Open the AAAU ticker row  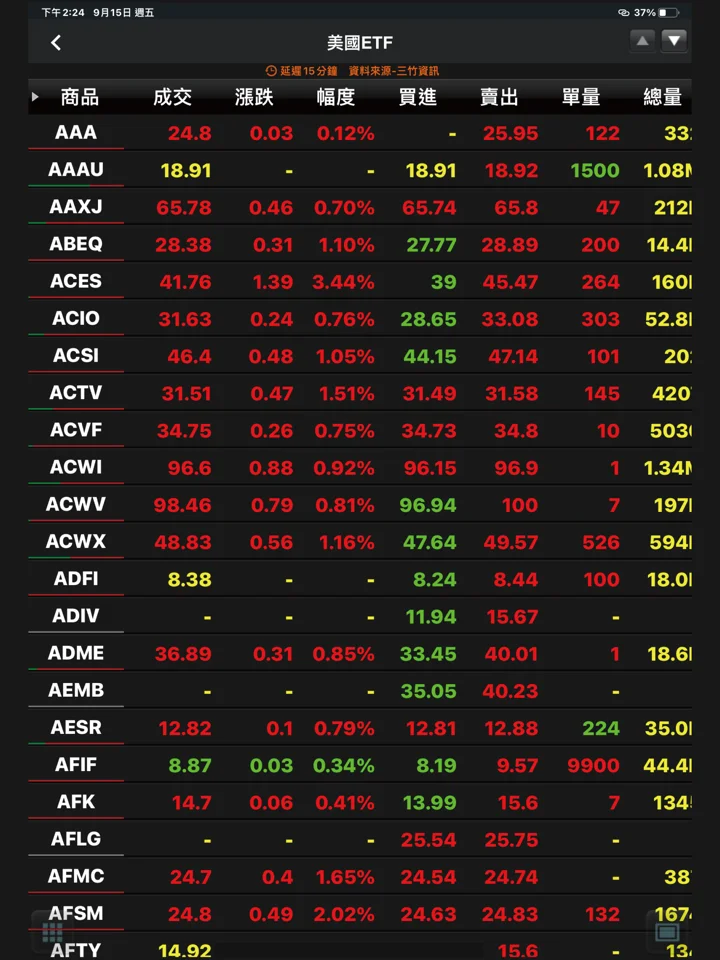coord(360,170)
